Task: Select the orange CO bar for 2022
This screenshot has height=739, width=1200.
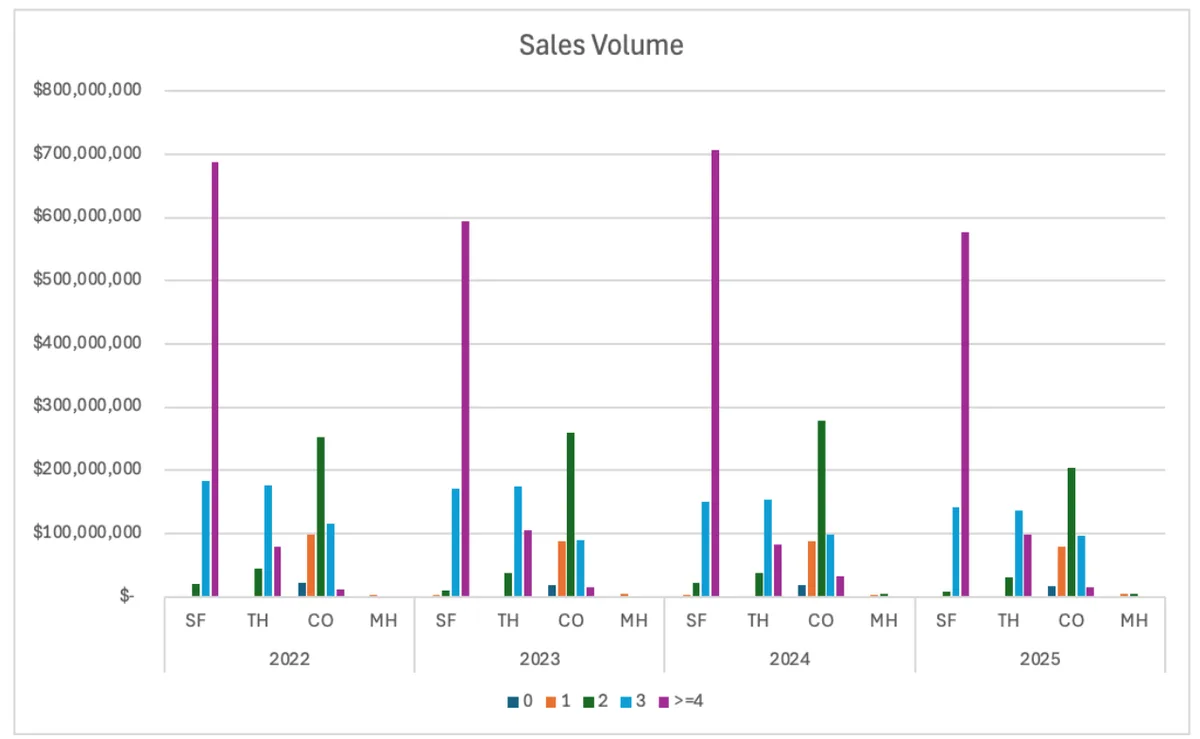Action: point(311,565)
